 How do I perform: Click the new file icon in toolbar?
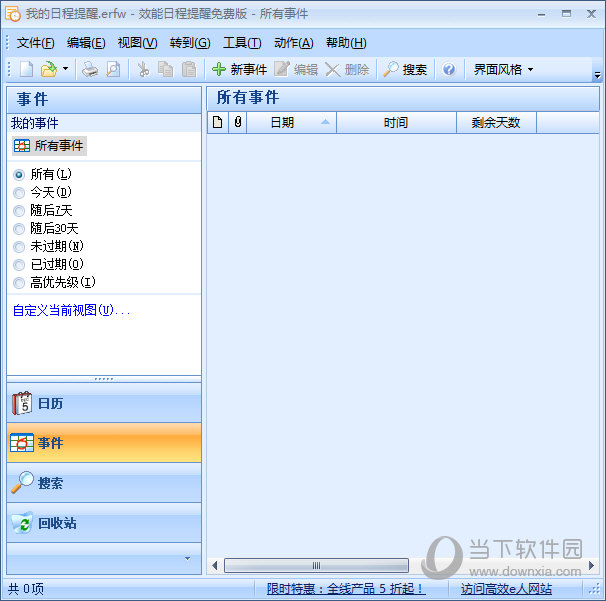tap(26, 70)
